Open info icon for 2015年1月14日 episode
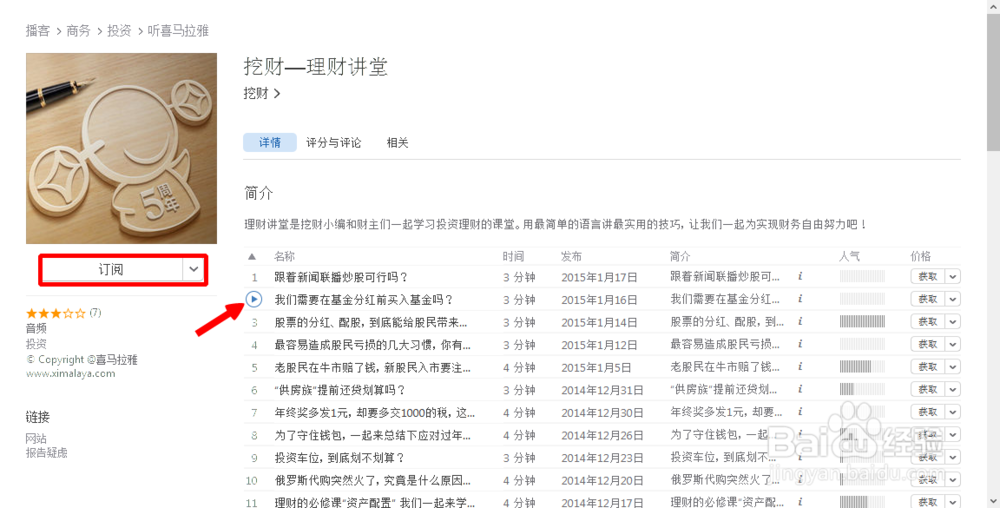This screenshot has height=508, width=1000. [x=800, y=322]
